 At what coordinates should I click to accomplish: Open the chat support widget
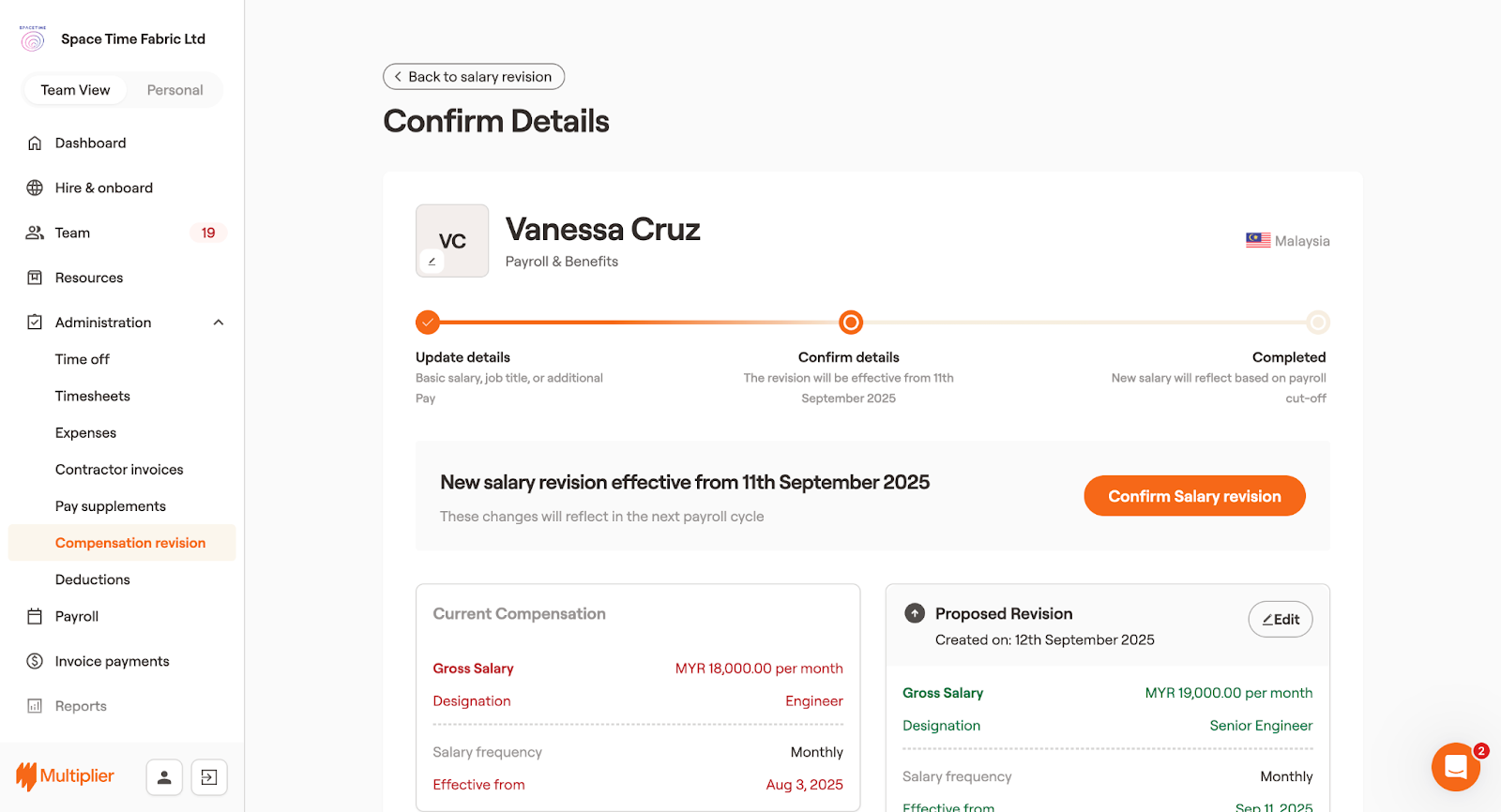(x=1455, y=767)
